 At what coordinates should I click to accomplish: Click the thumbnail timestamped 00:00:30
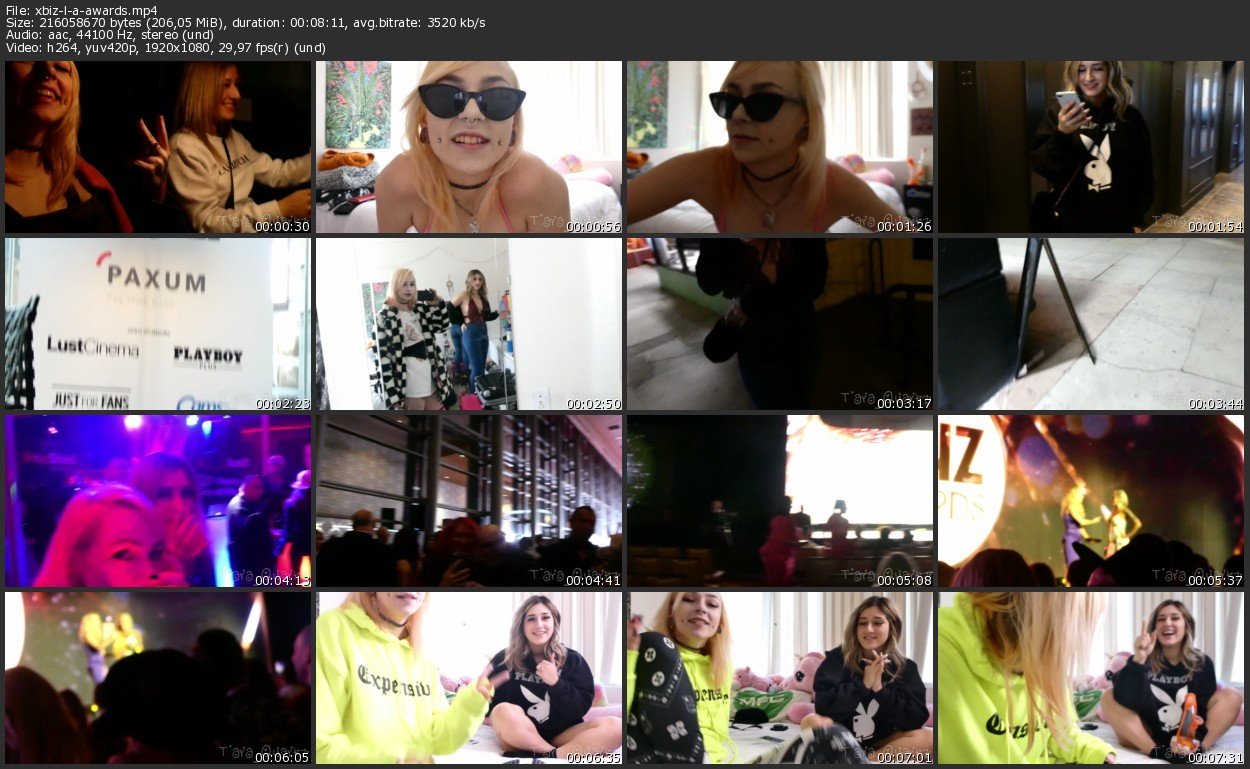(158, 147)
